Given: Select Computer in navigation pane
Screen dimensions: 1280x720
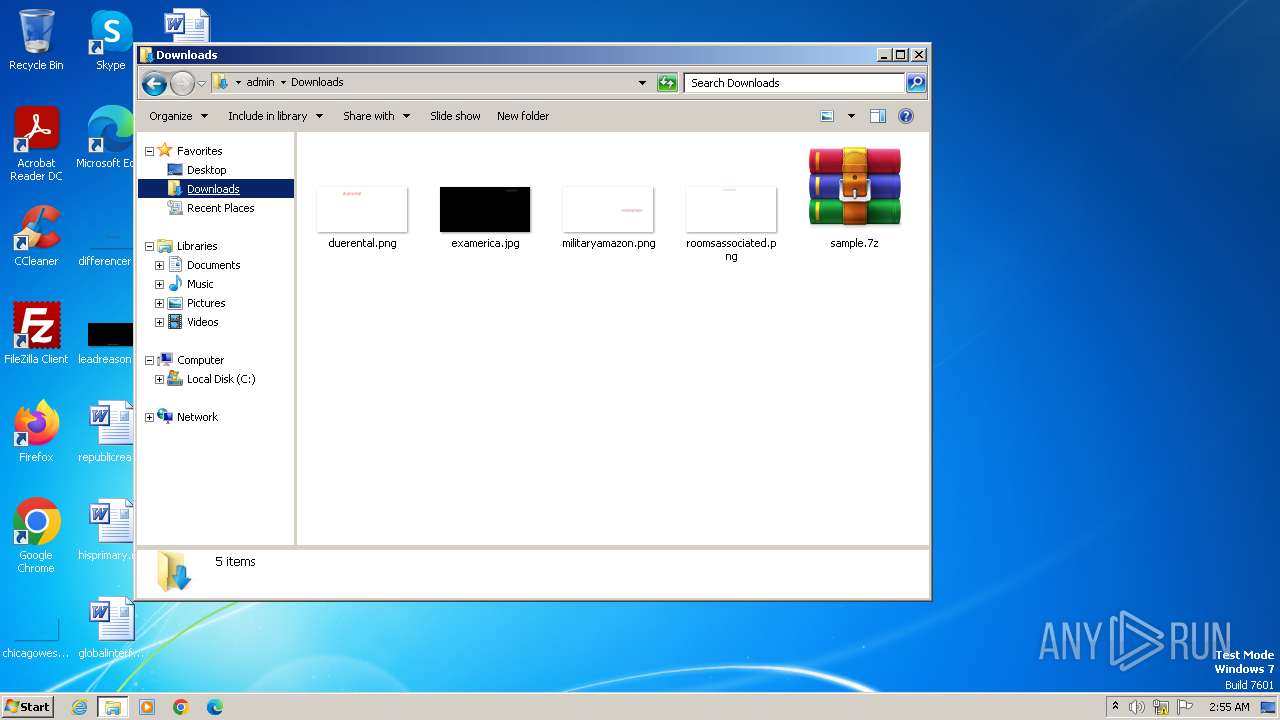Looking at the screenshot, I should (x=200, y=360).
